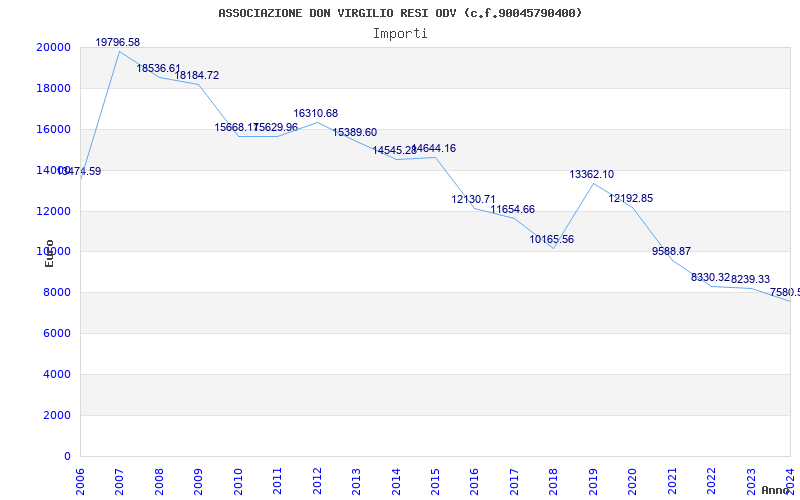Select the 2008 x-axis year label
Viewport: 800px width, 500px height.
(x=159, y=481)
